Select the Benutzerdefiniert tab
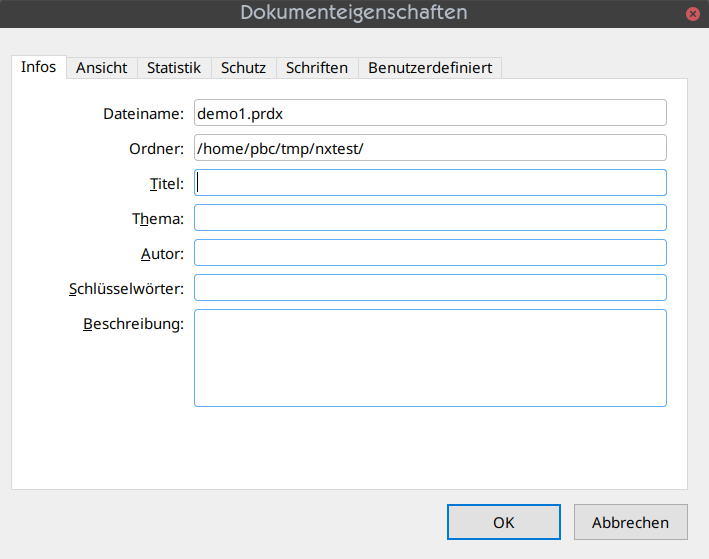 (x=430, y=68)
